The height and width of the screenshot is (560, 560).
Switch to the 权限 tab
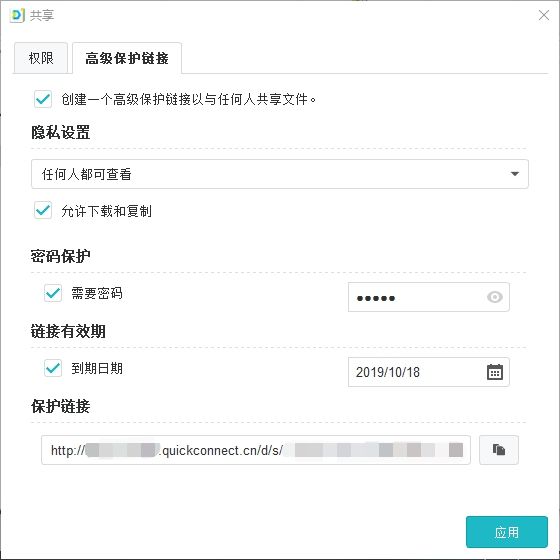pos(41,58)
